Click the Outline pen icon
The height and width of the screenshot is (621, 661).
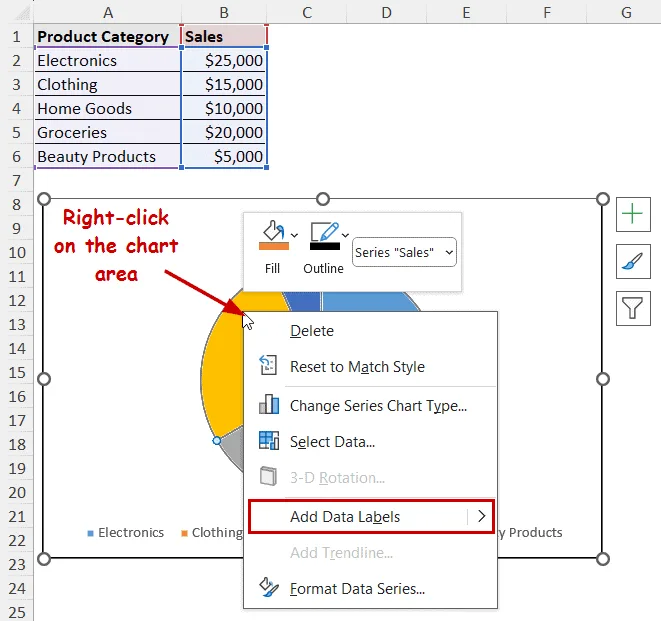324,231
